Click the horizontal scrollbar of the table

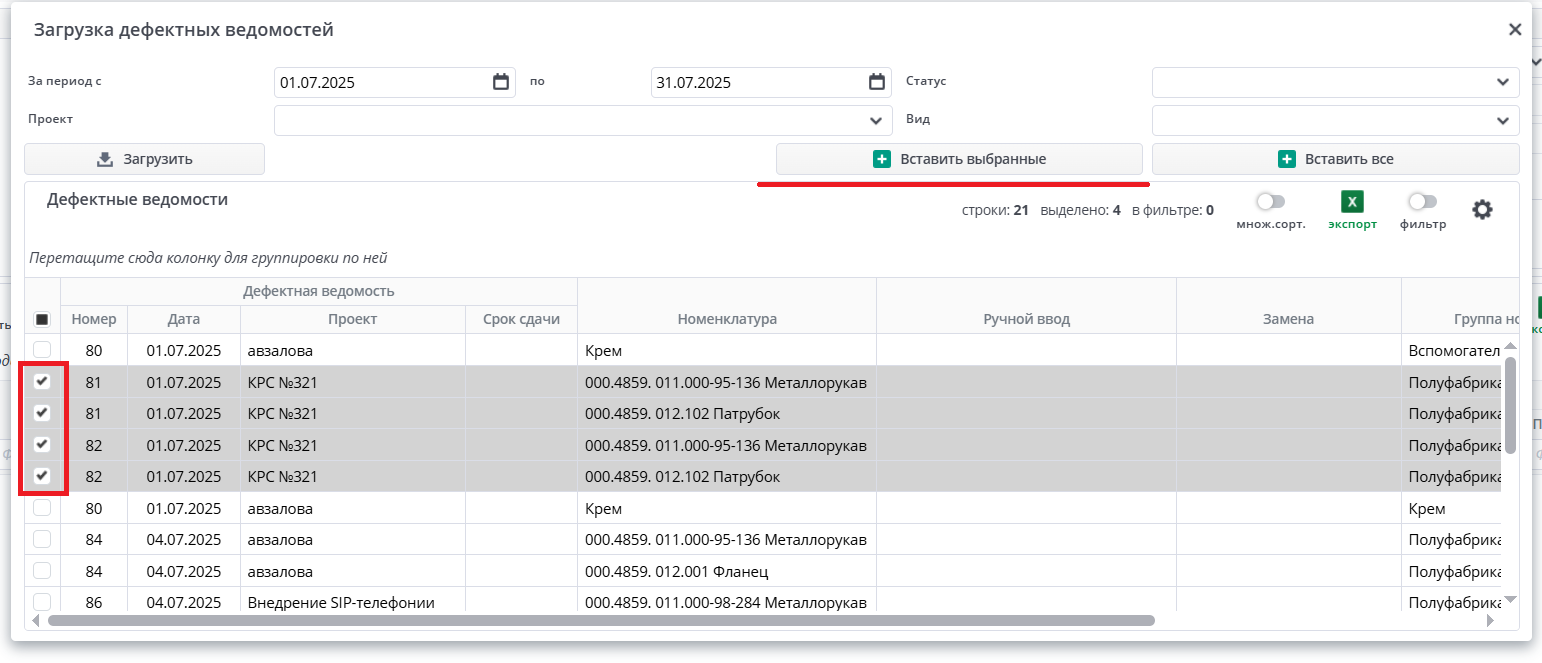click(600, 620)
